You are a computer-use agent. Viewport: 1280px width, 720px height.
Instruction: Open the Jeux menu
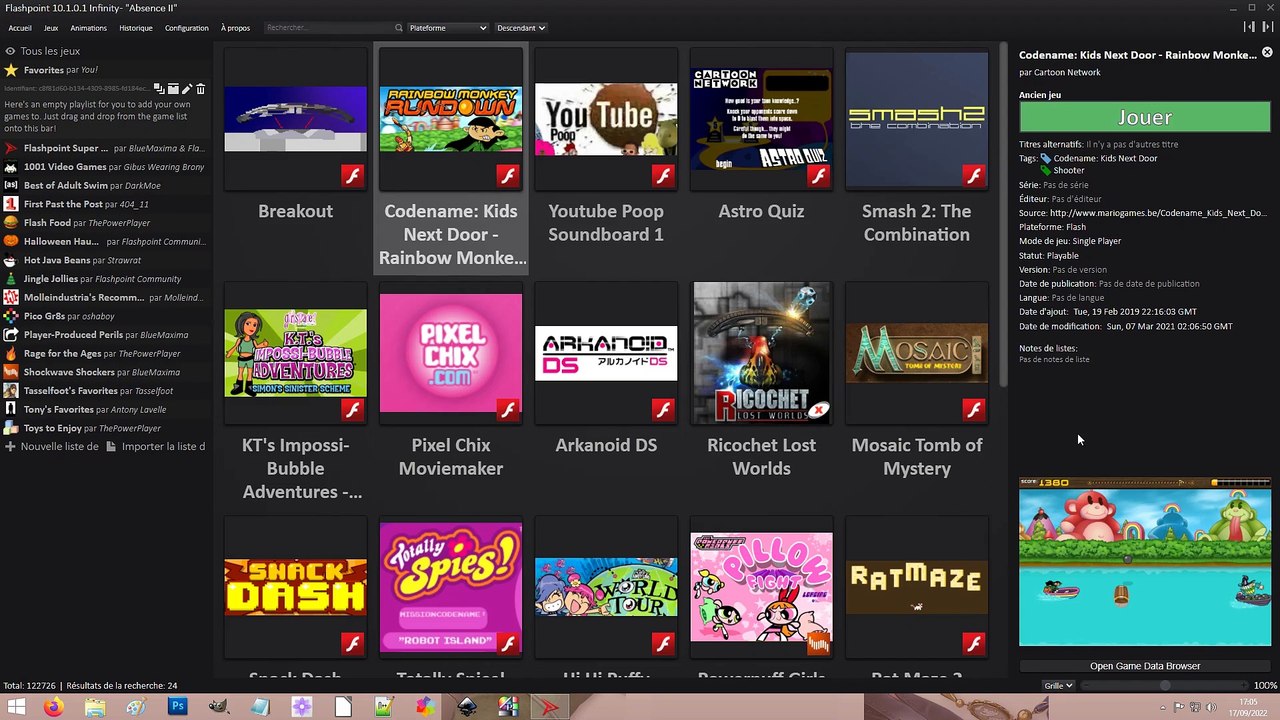click(51, 28)
